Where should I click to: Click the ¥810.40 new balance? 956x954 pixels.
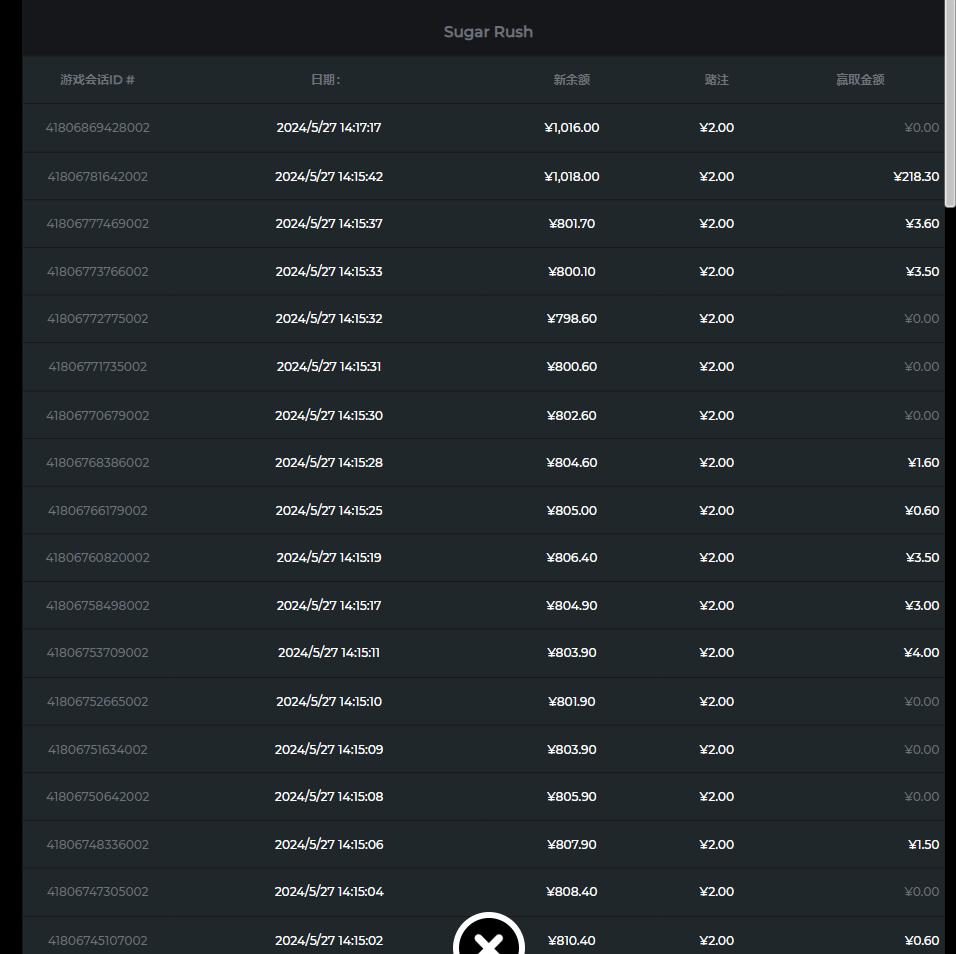(x=572, y=941)
